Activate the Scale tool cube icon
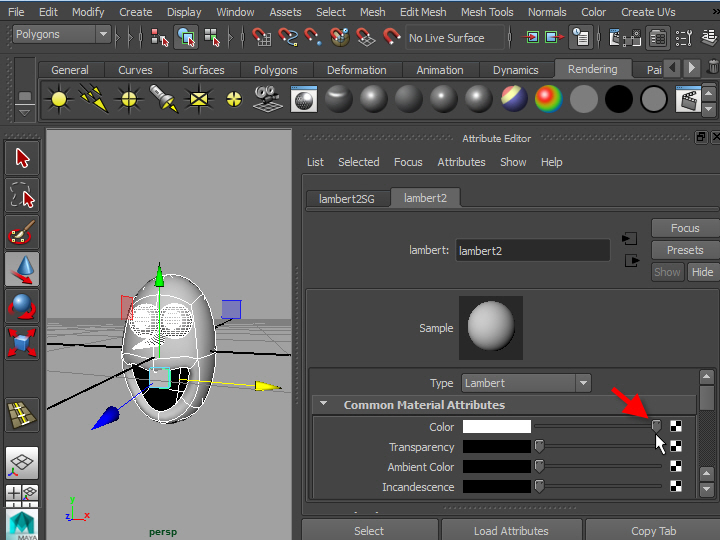 (x=22, y=343)
